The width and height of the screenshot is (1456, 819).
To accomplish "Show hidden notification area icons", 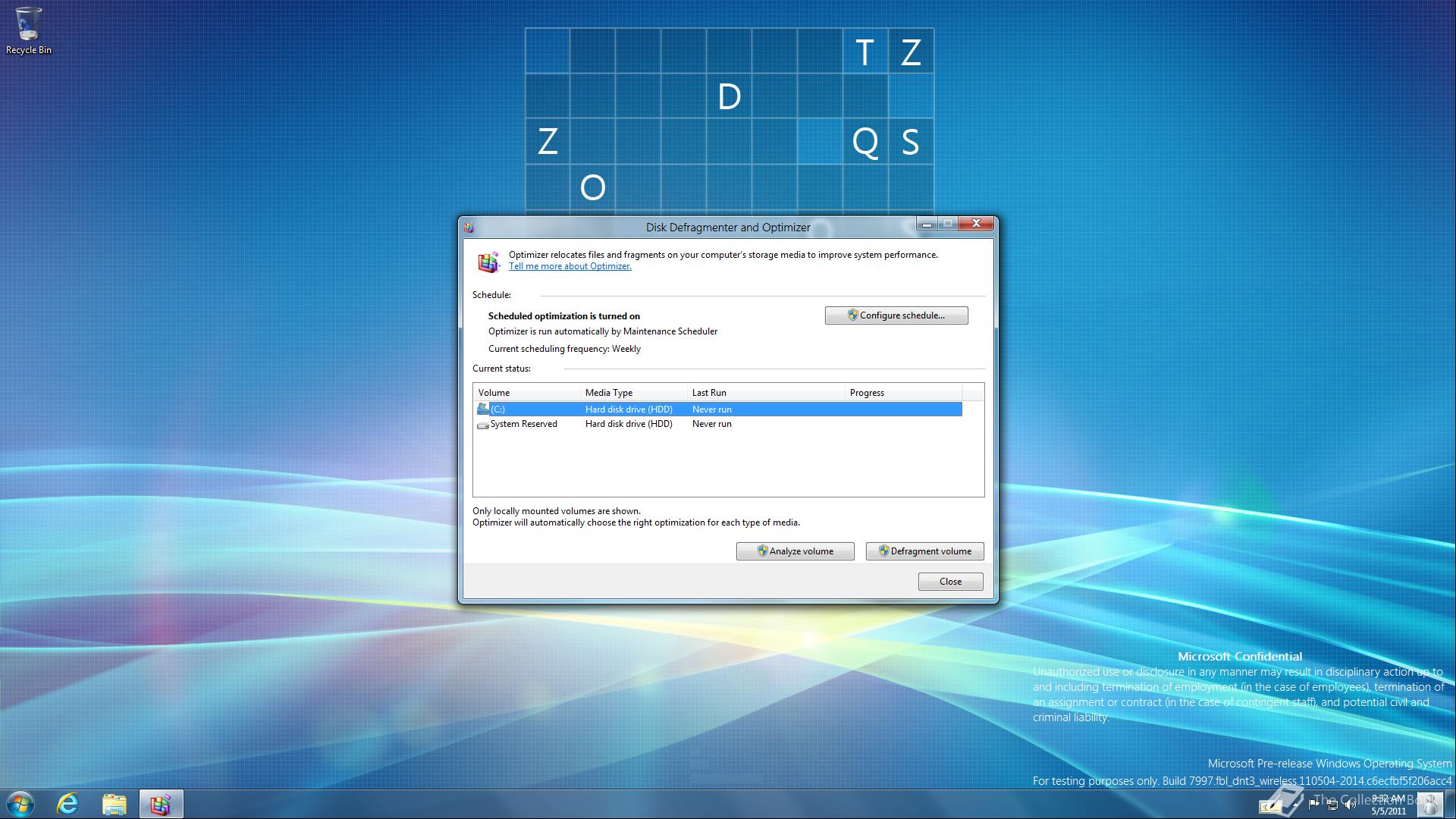I will click(x=1295, y=805).
